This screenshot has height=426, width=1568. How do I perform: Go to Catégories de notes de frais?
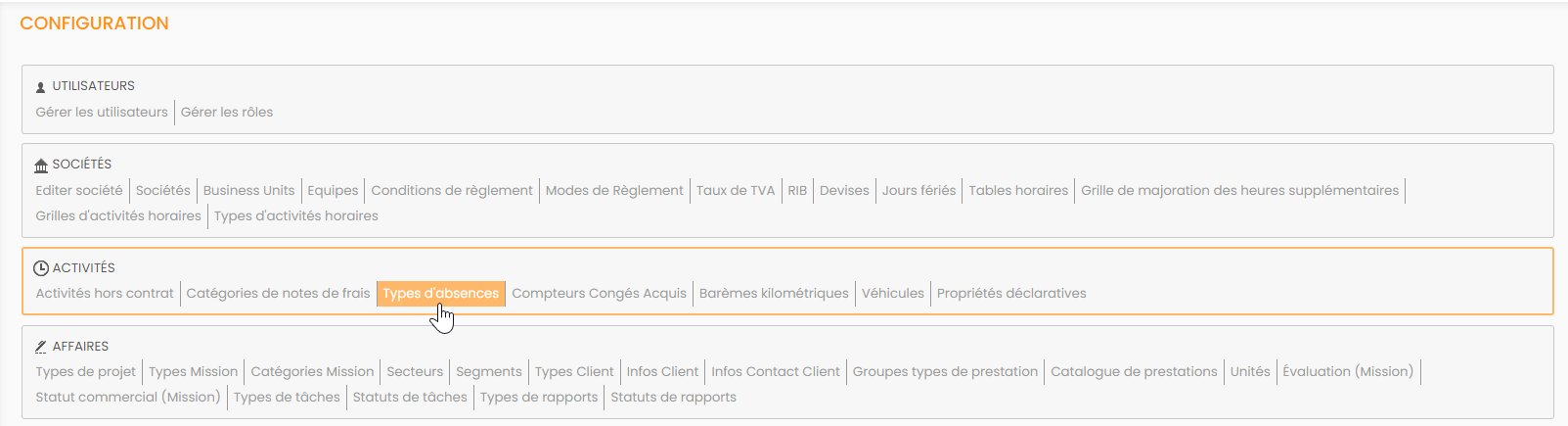point(278,294)
